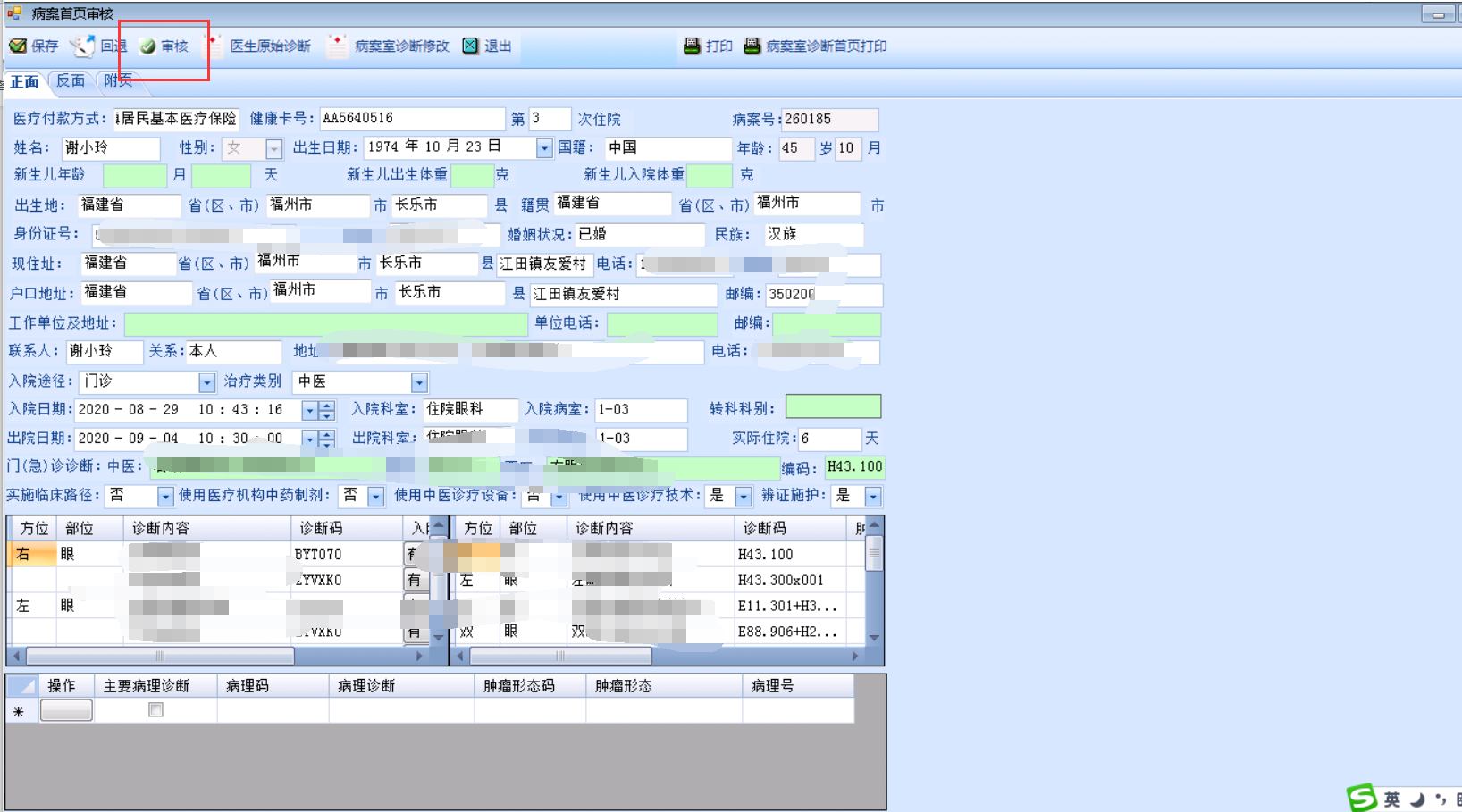Viewport: 1462px width, 812px height.
Task: Click the 入院日期 spinner arrows
Action: coord(327,411)
